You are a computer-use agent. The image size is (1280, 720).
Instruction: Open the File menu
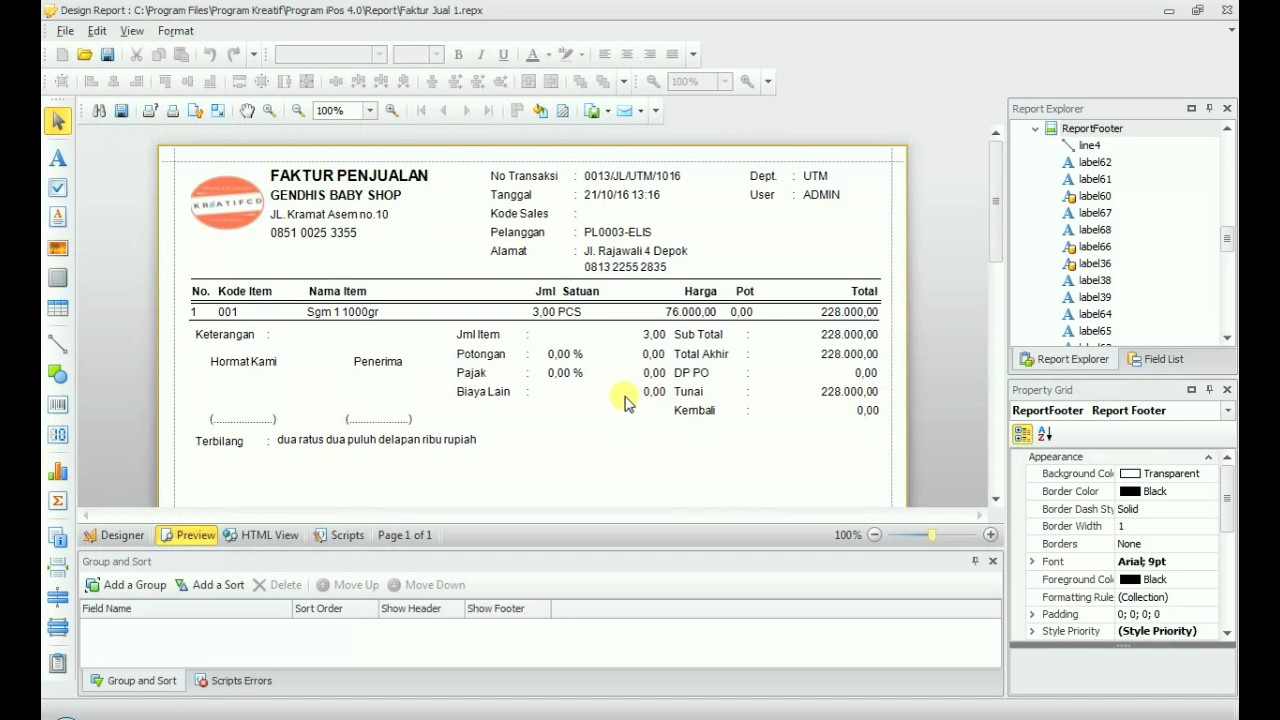coord(65,31)
